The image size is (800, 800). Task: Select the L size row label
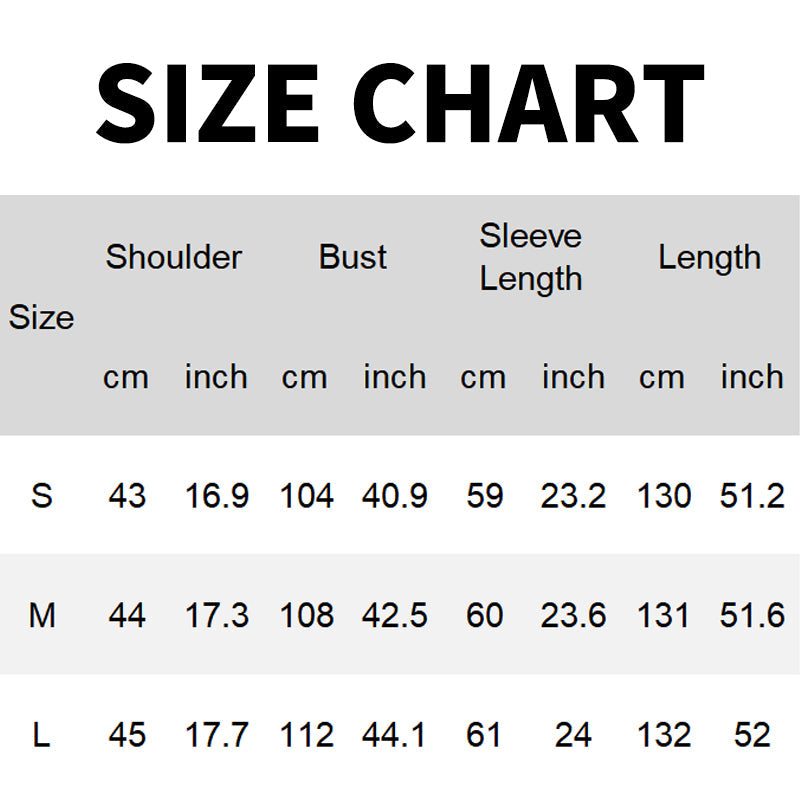pos(41,736)
